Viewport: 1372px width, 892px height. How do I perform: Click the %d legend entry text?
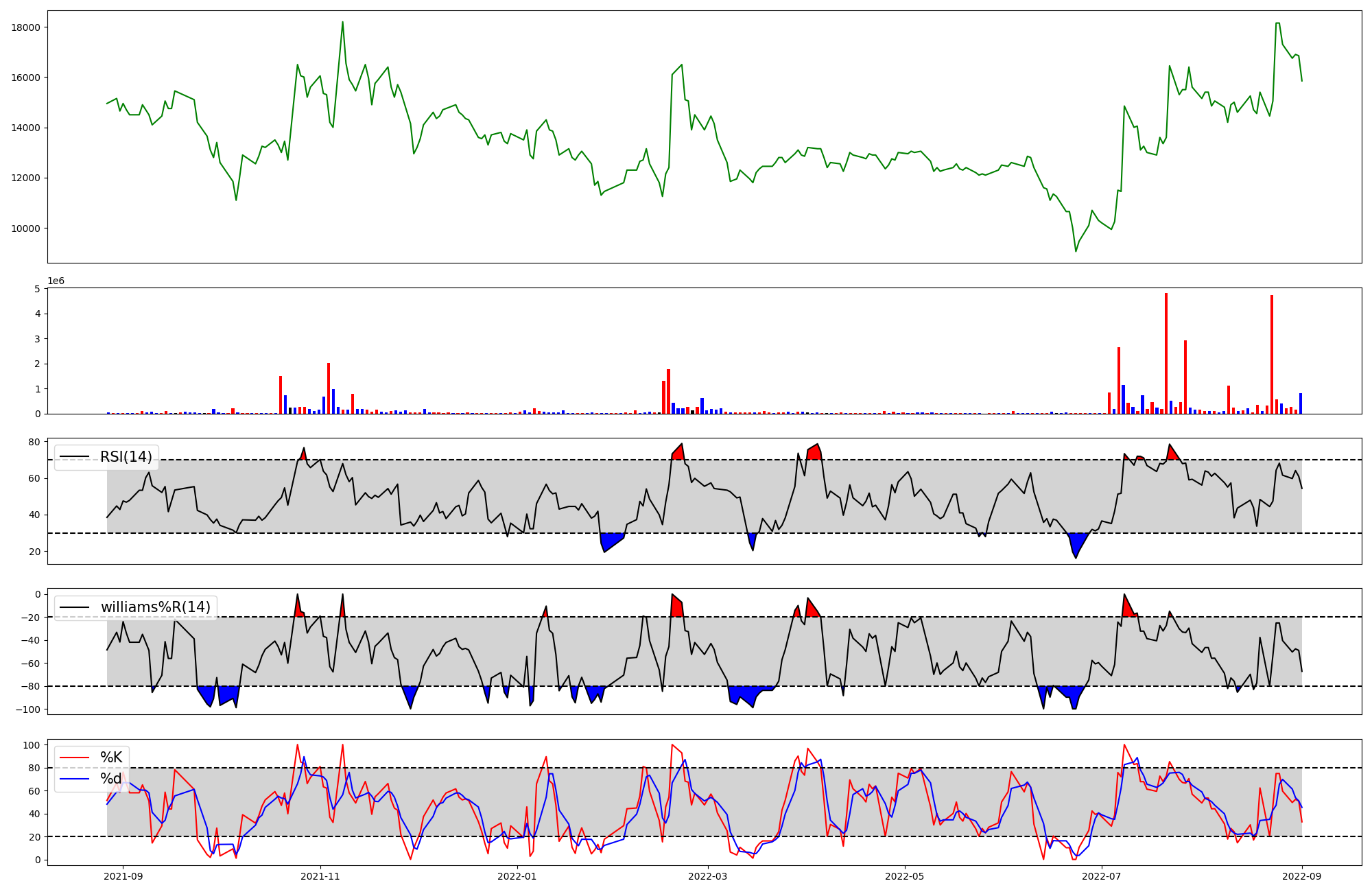(x=111, y=779)
